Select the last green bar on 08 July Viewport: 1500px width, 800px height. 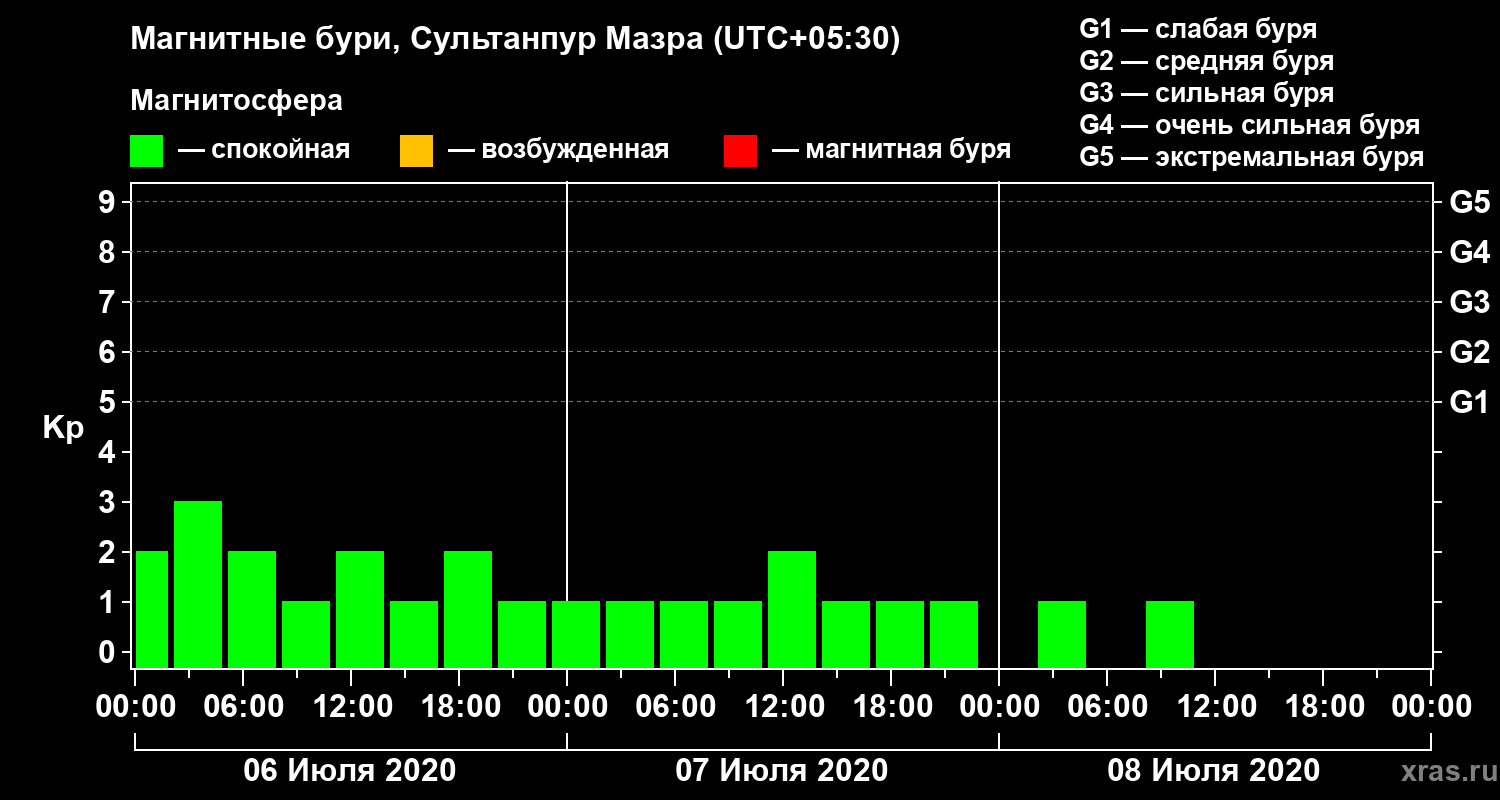click(x=1170, y=634)
